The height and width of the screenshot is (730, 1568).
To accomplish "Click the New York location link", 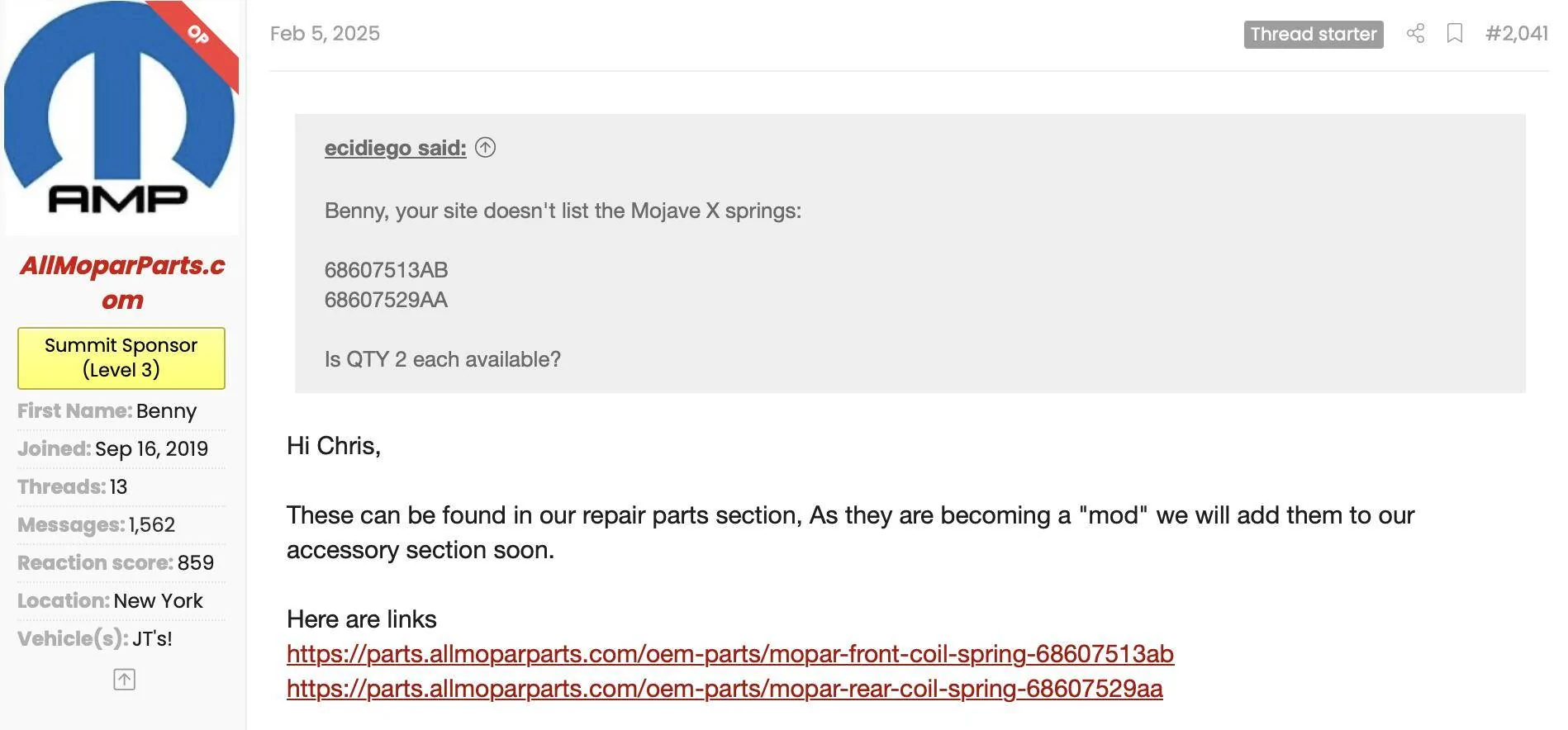I will (159, 601).
